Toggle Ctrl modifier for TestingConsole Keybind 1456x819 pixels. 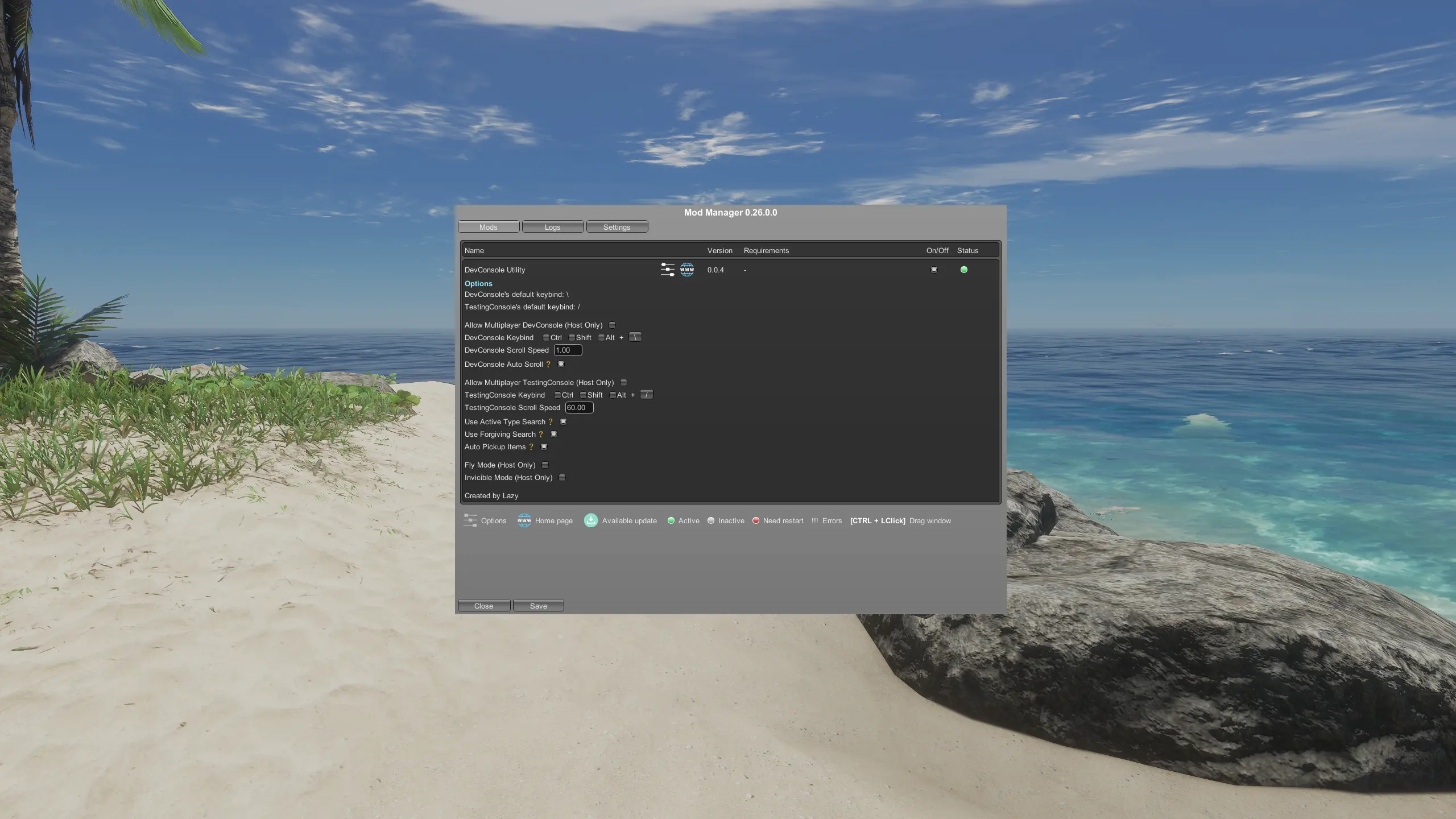(557, 395)
